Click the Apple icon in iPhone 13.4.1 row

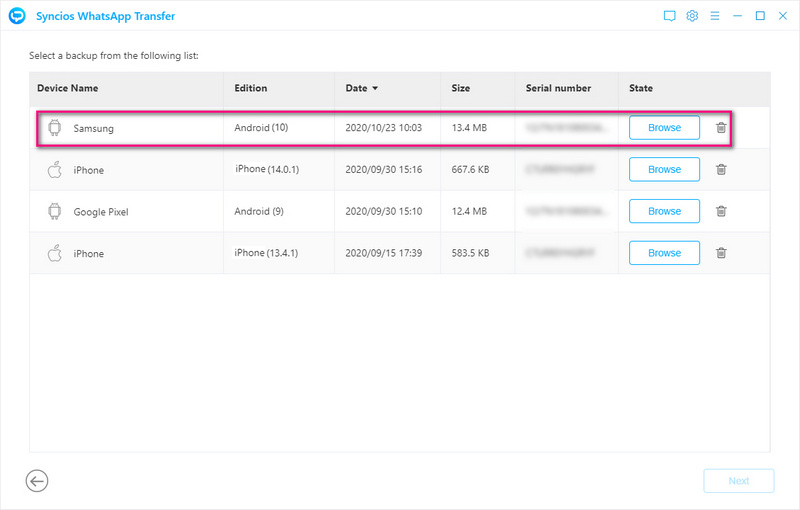click(55, 253)
